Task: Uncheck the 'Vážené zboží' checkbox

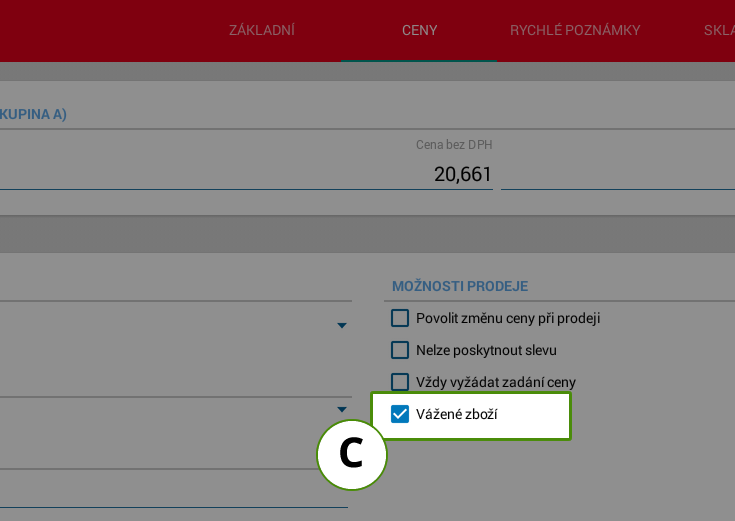Action: pyautogui.click(x=400, y=414)
